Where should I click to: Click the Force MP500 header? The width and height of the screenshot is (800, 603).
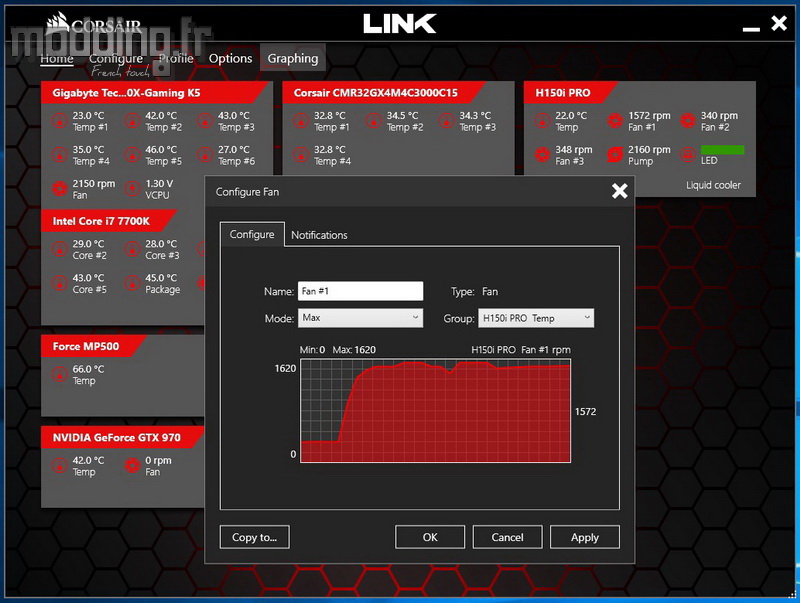point(93,346)
